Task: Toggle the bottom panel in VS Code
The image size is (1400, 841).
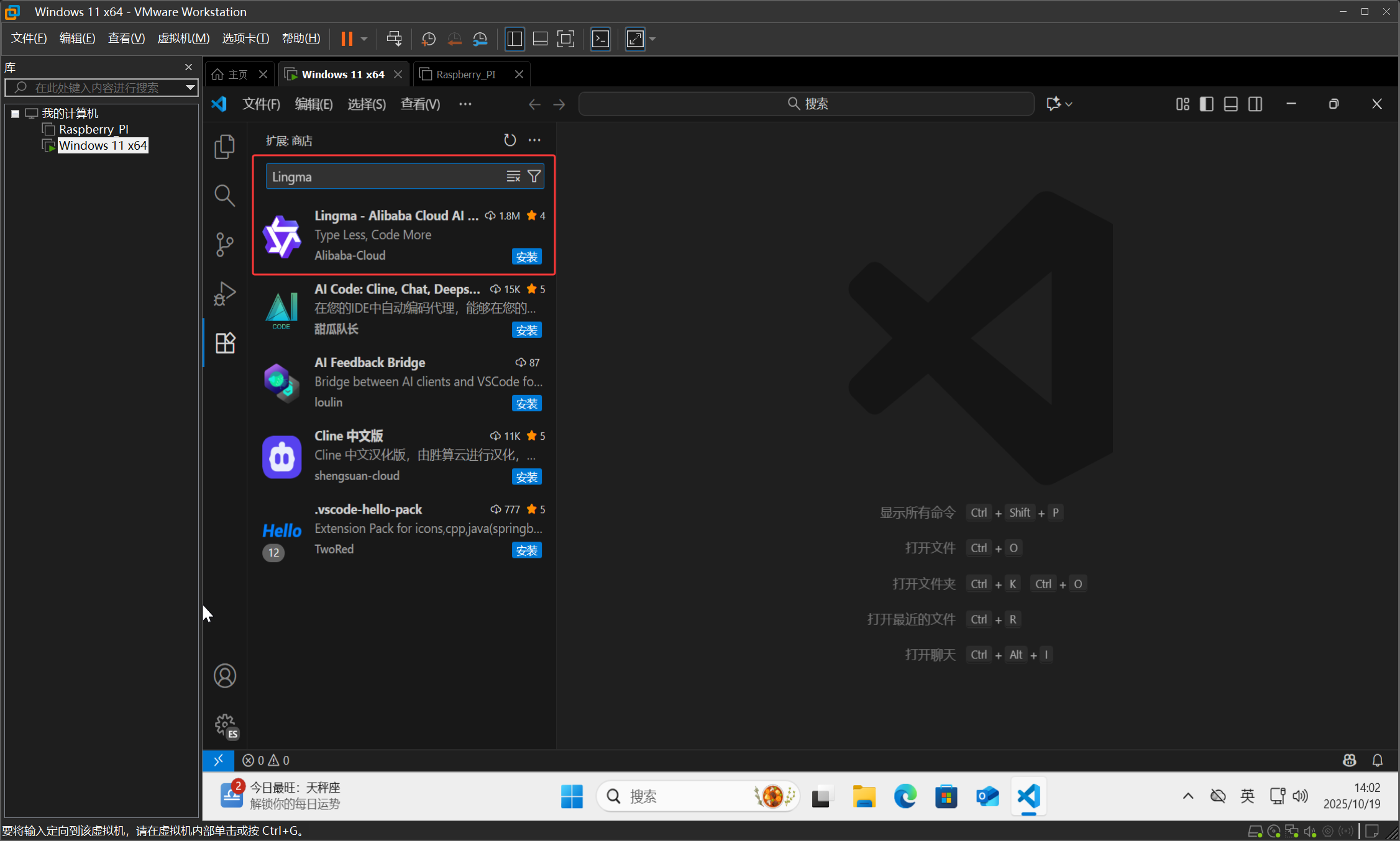Action: pos(1230,104)
